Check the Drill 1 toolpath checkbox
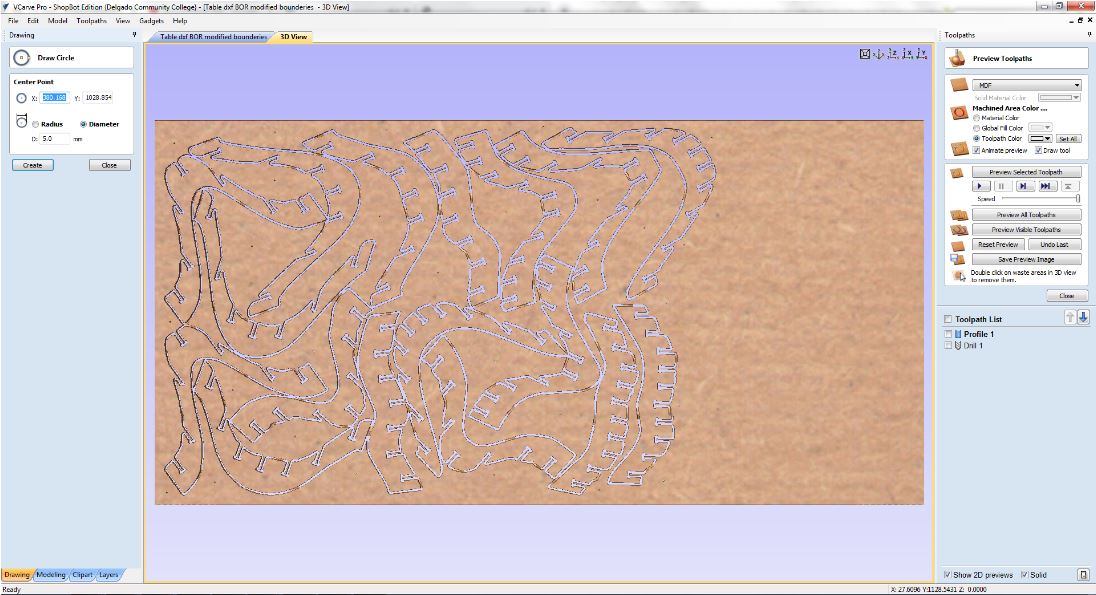This screenshot has width=1096, height=595. pyautogui.click(x=949, y=345)
